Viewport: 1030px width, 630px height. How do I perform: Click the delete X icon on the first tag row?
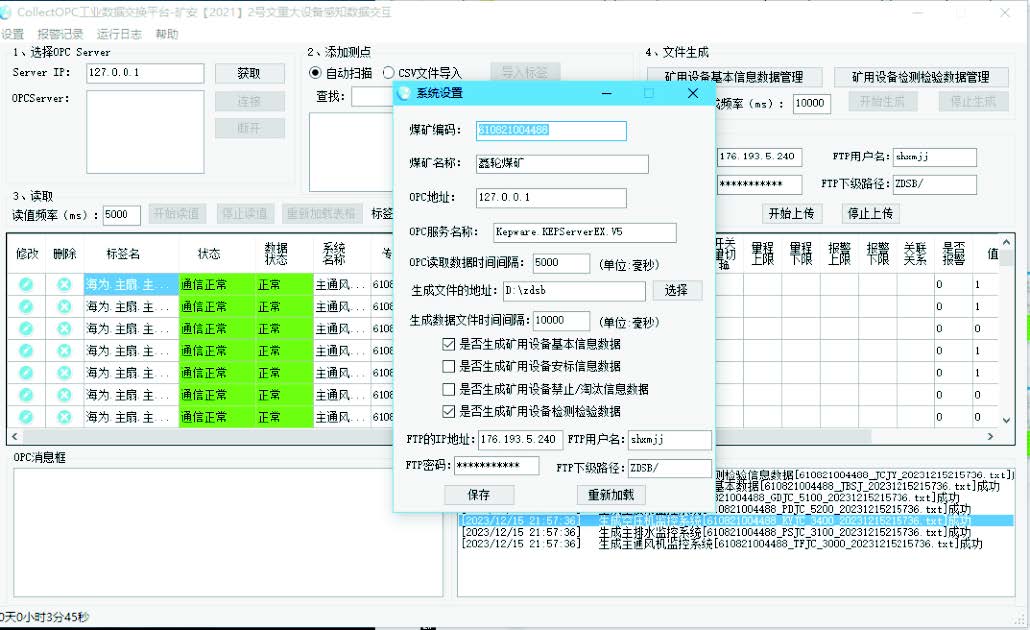click(62, 282)
